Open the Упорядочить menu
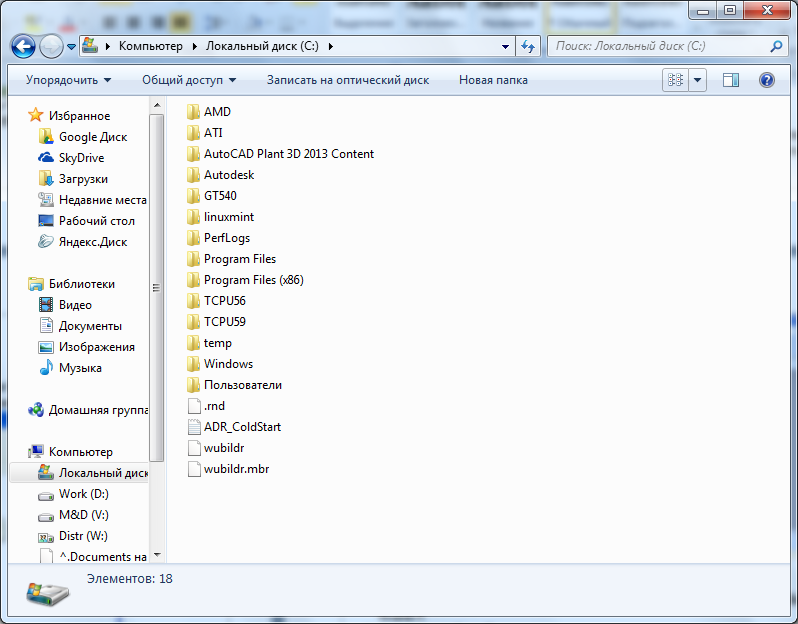This screenshot has width=798, height=624. [x=68, y=80]
